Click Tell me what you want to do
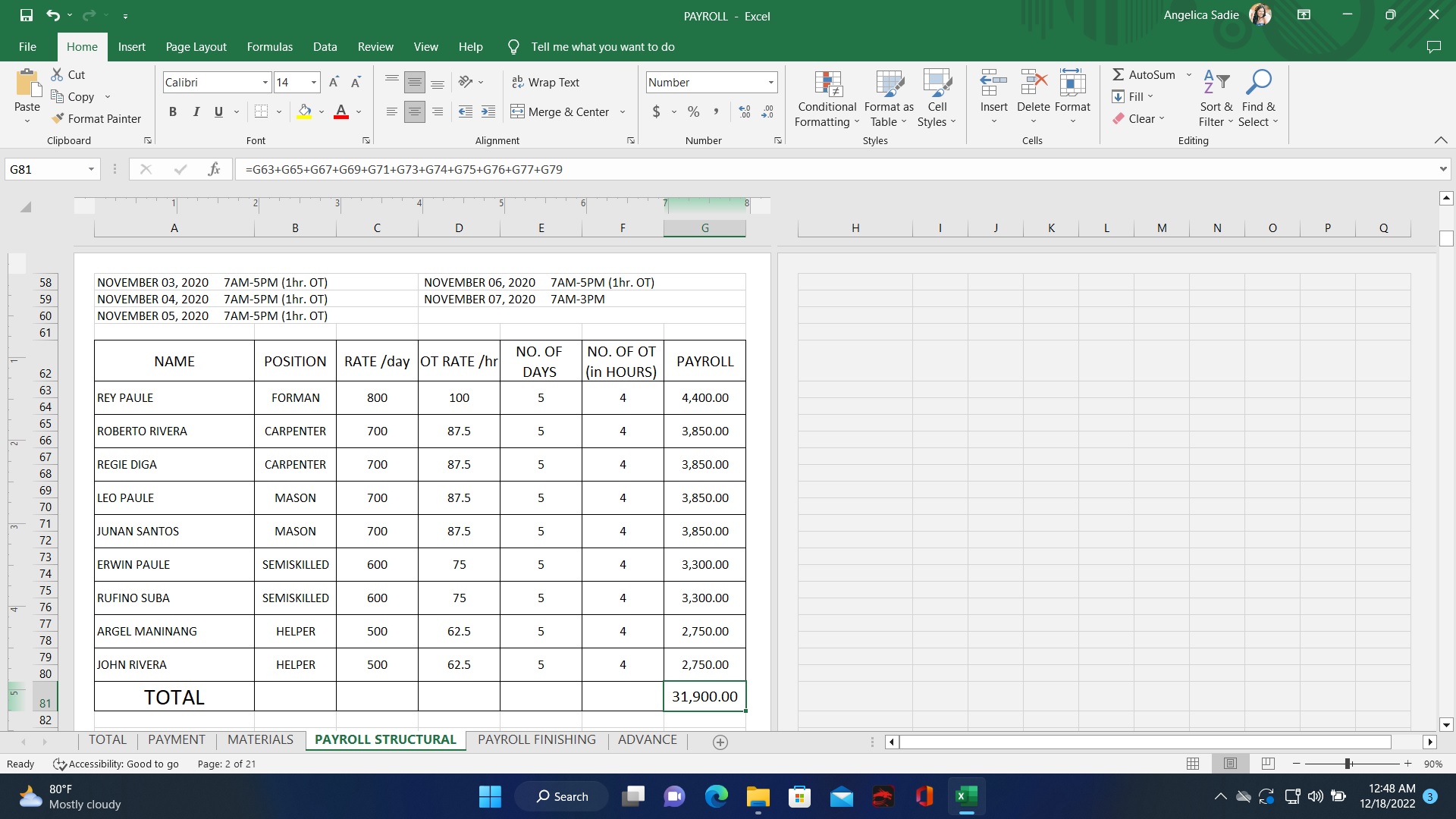 click(603, 46)
